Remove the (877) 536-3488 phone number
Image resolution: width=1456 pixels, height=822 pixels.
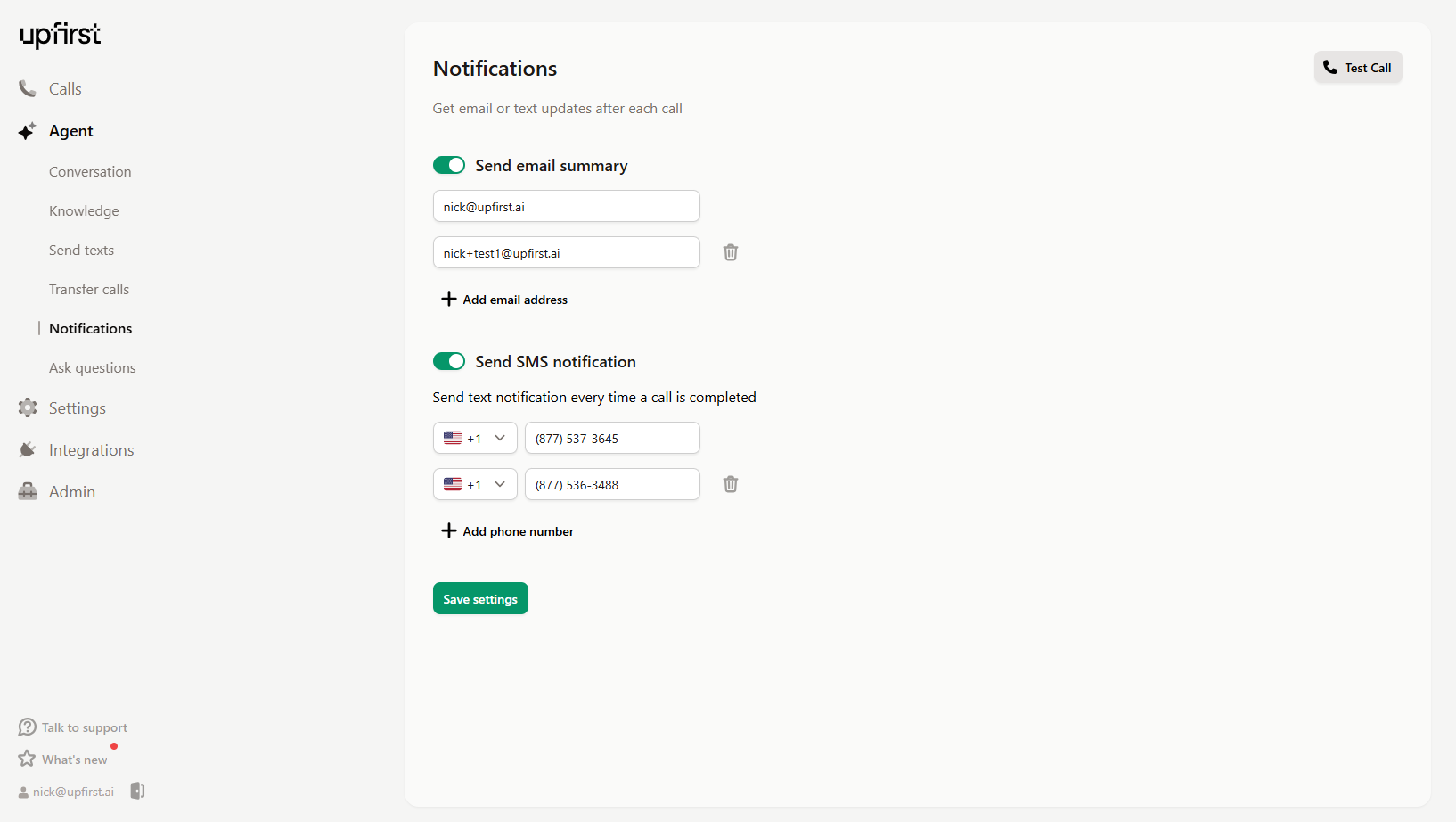click(731, 484)
